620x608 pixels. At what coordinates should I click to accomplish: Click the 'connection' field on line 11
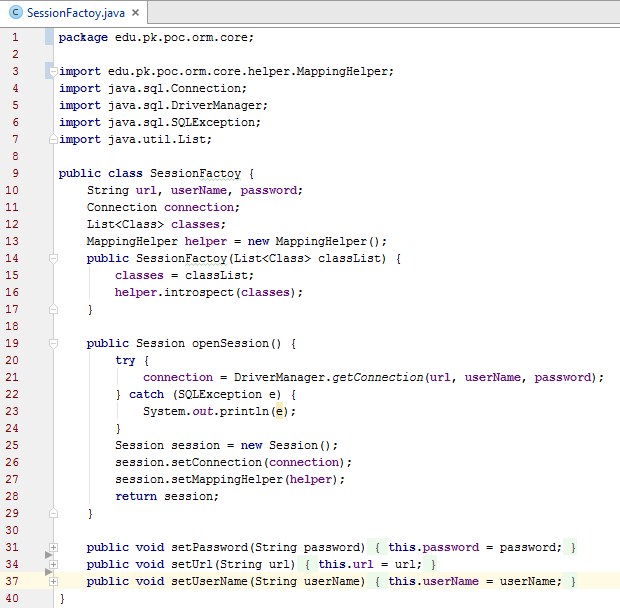[199, 207]
